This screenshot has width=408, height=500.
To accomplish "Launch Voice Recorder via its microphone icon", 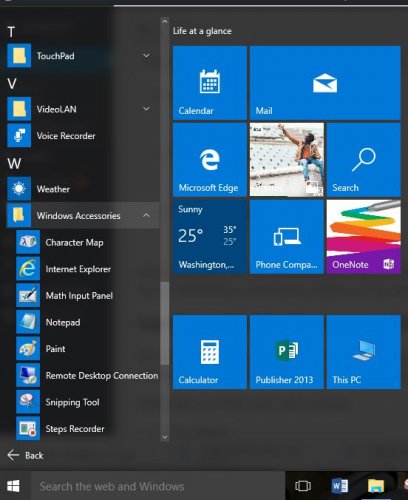I will pyautogui.click(x=19, y=136).
